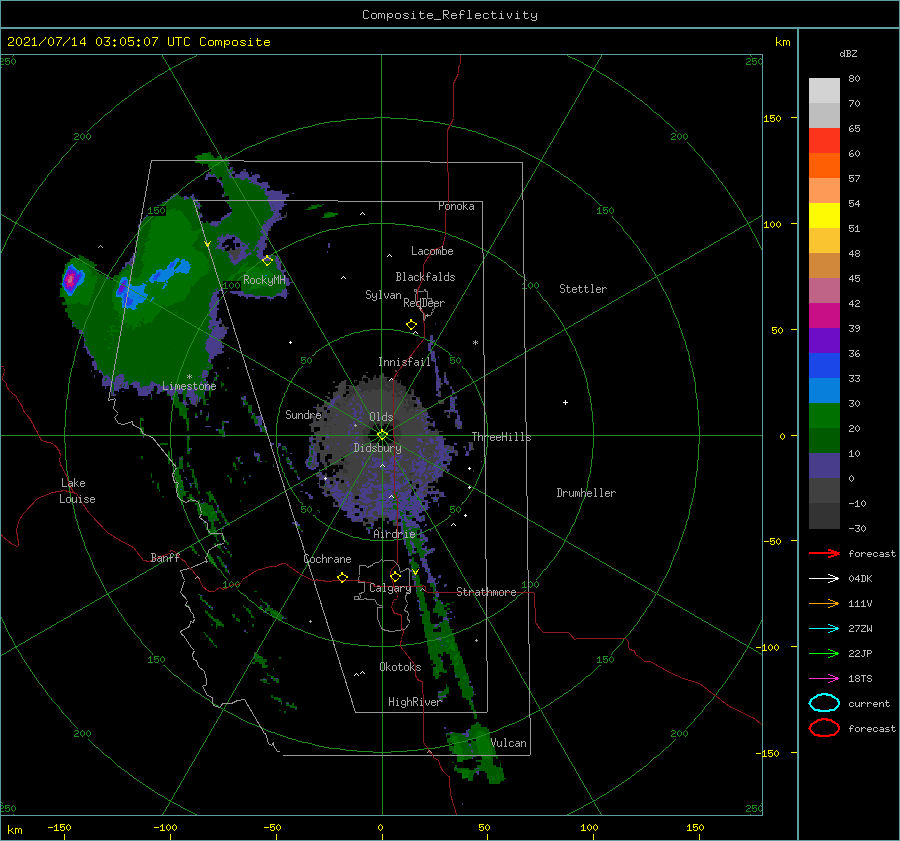Click the -150 tick on the bottom km axis

[x=59, y=827]
